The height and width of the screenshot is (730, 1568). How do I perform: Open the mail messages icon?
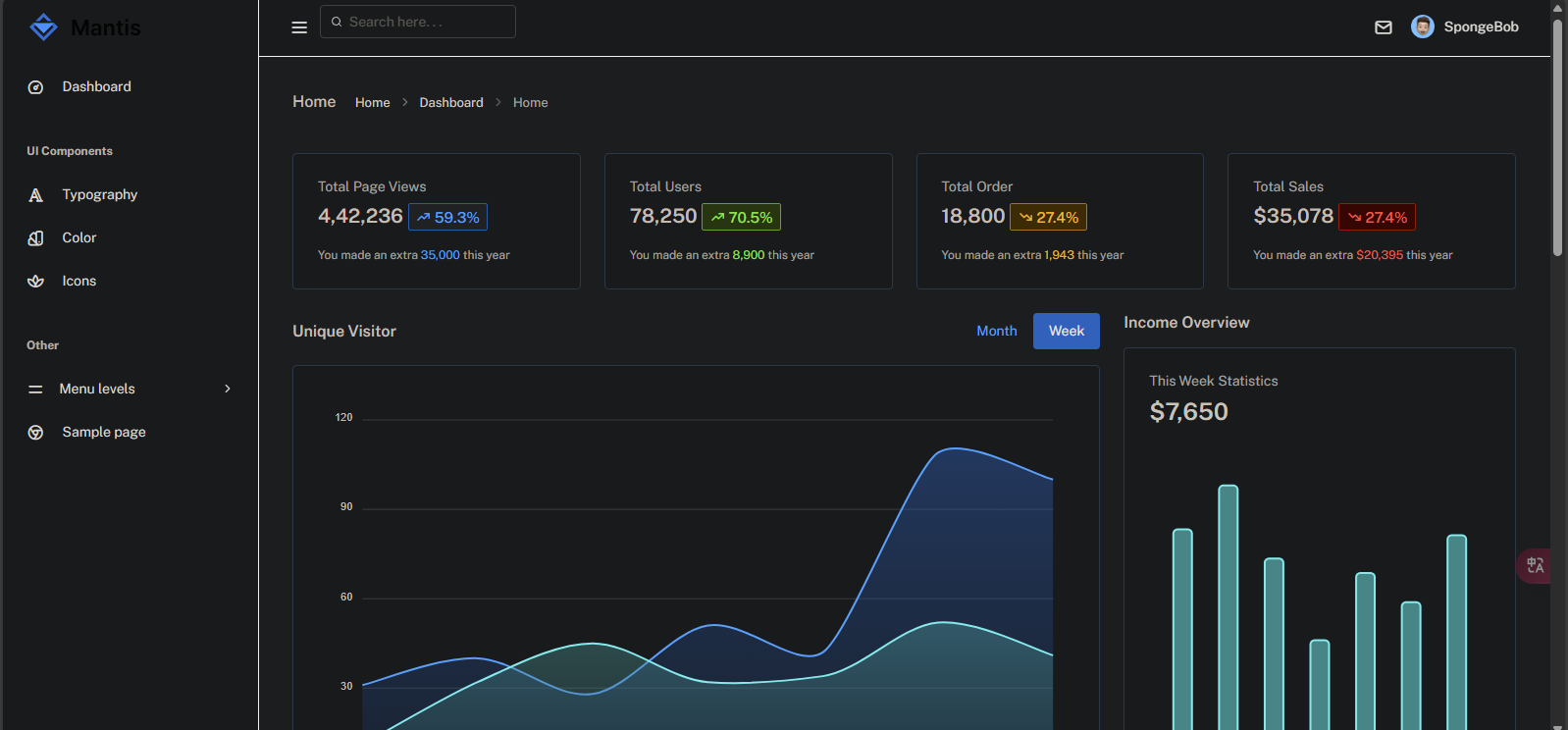click(1384, 27)
